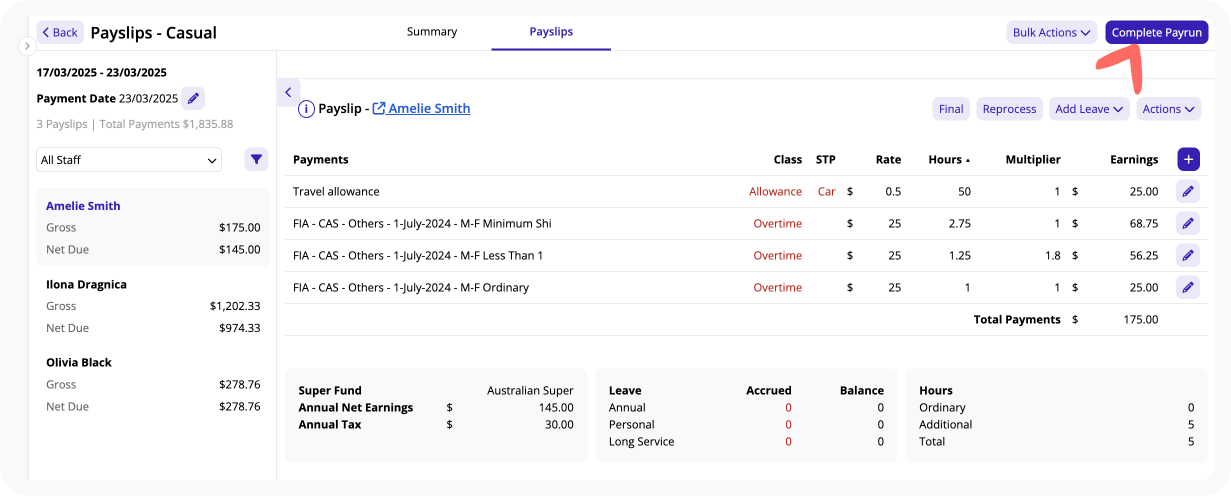The width and height of the screenshot is (1231, 496).
Task: Edit the M-F Ordinary row with its pencil
Action: [x=1188, y=287]
